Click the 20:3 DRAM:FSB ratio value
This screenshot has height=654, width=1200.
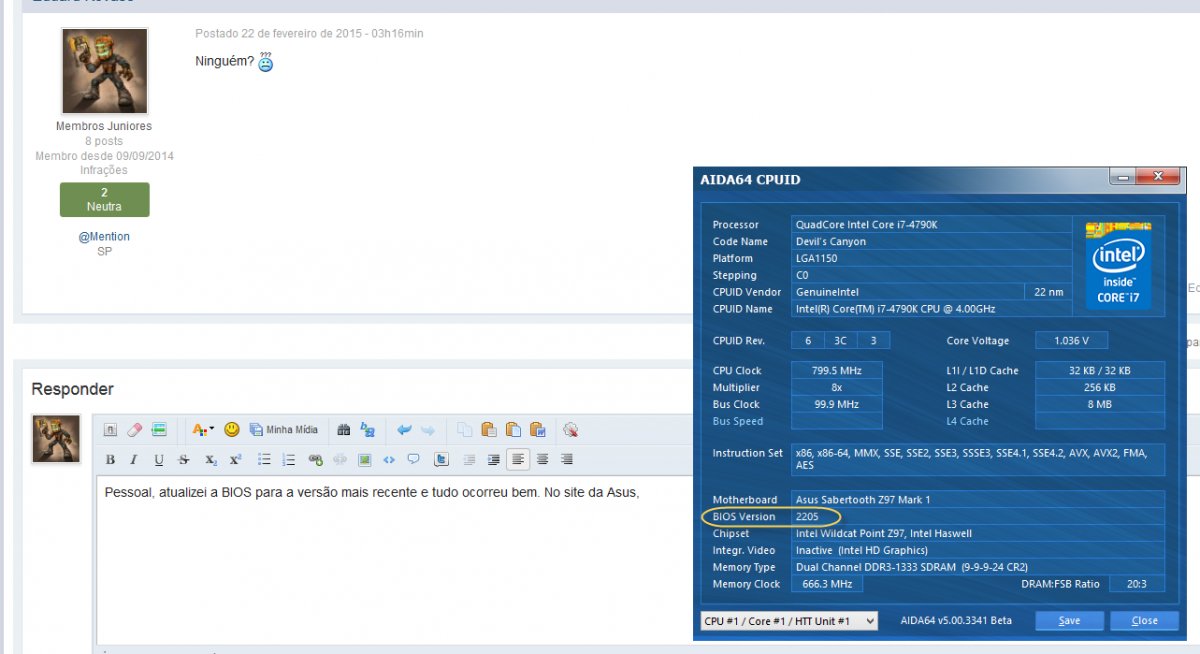(x=1136, y=584)
